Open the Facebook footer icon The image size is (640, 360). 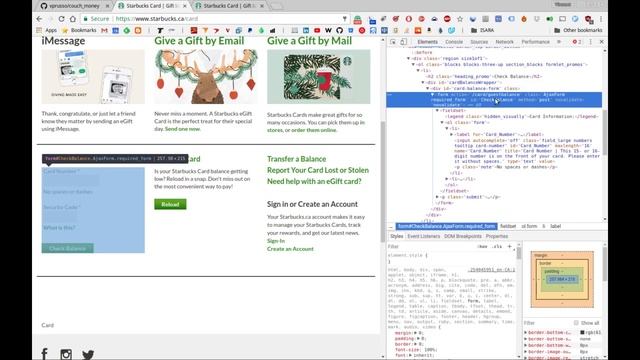(x=44, y=354)
